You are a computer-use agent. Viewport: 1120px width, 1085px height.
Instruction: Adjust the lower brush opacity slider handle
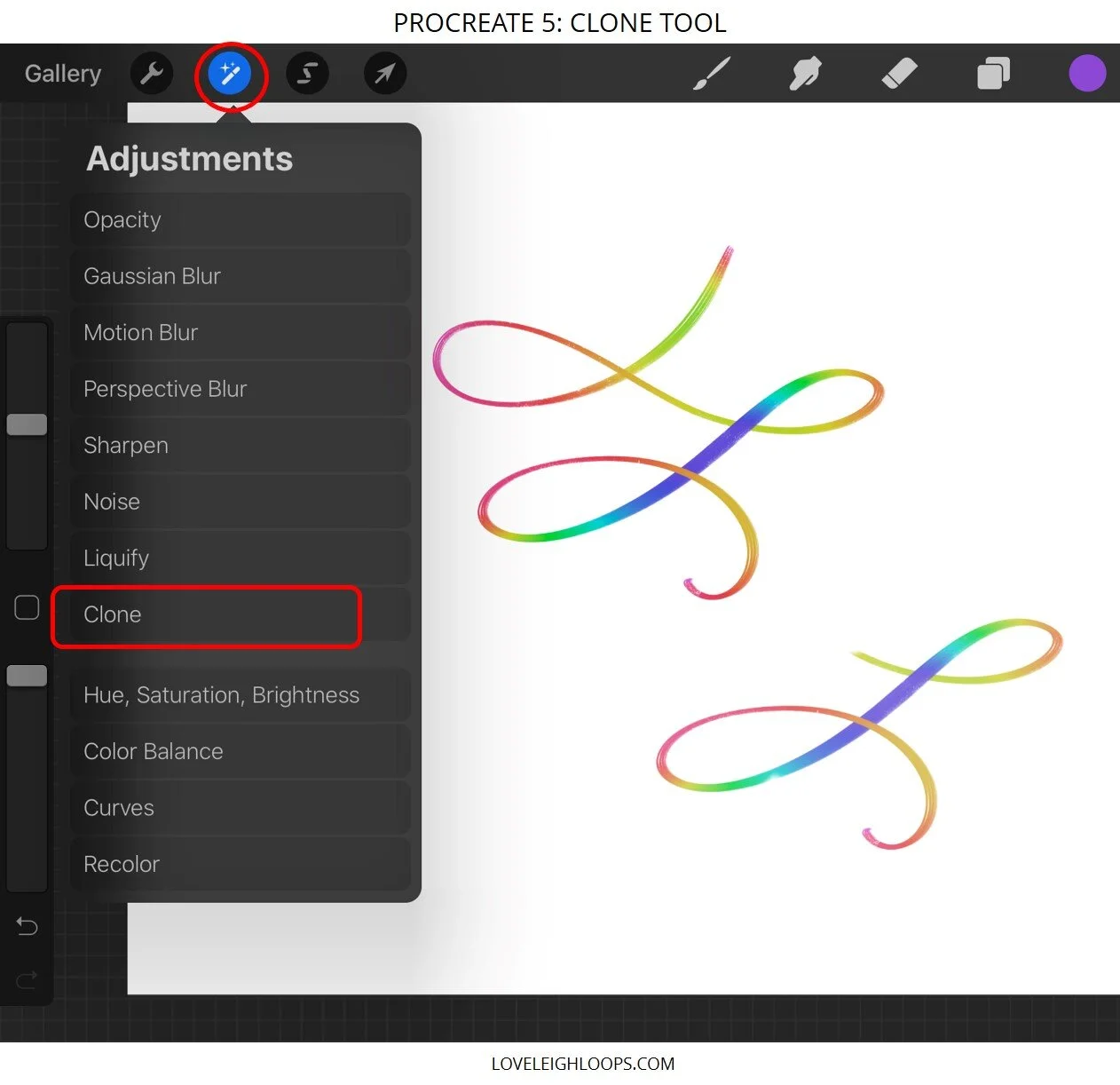[x=27, y=676]
